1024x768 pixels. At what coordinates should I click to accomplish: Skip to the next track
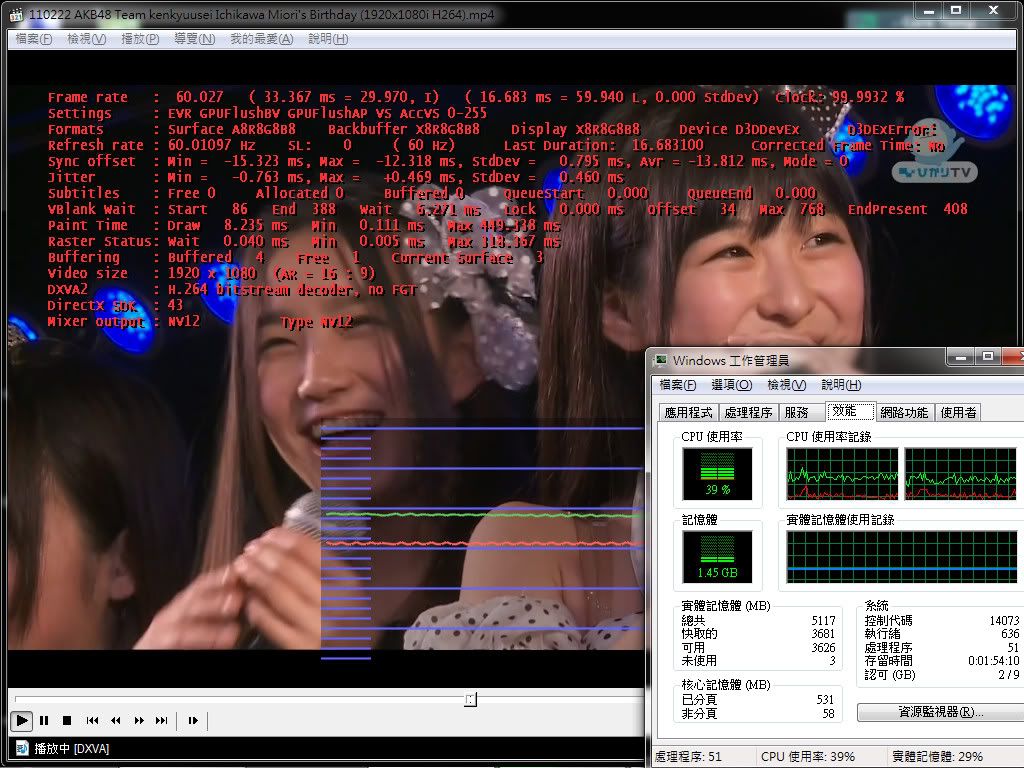pos(162,720)
